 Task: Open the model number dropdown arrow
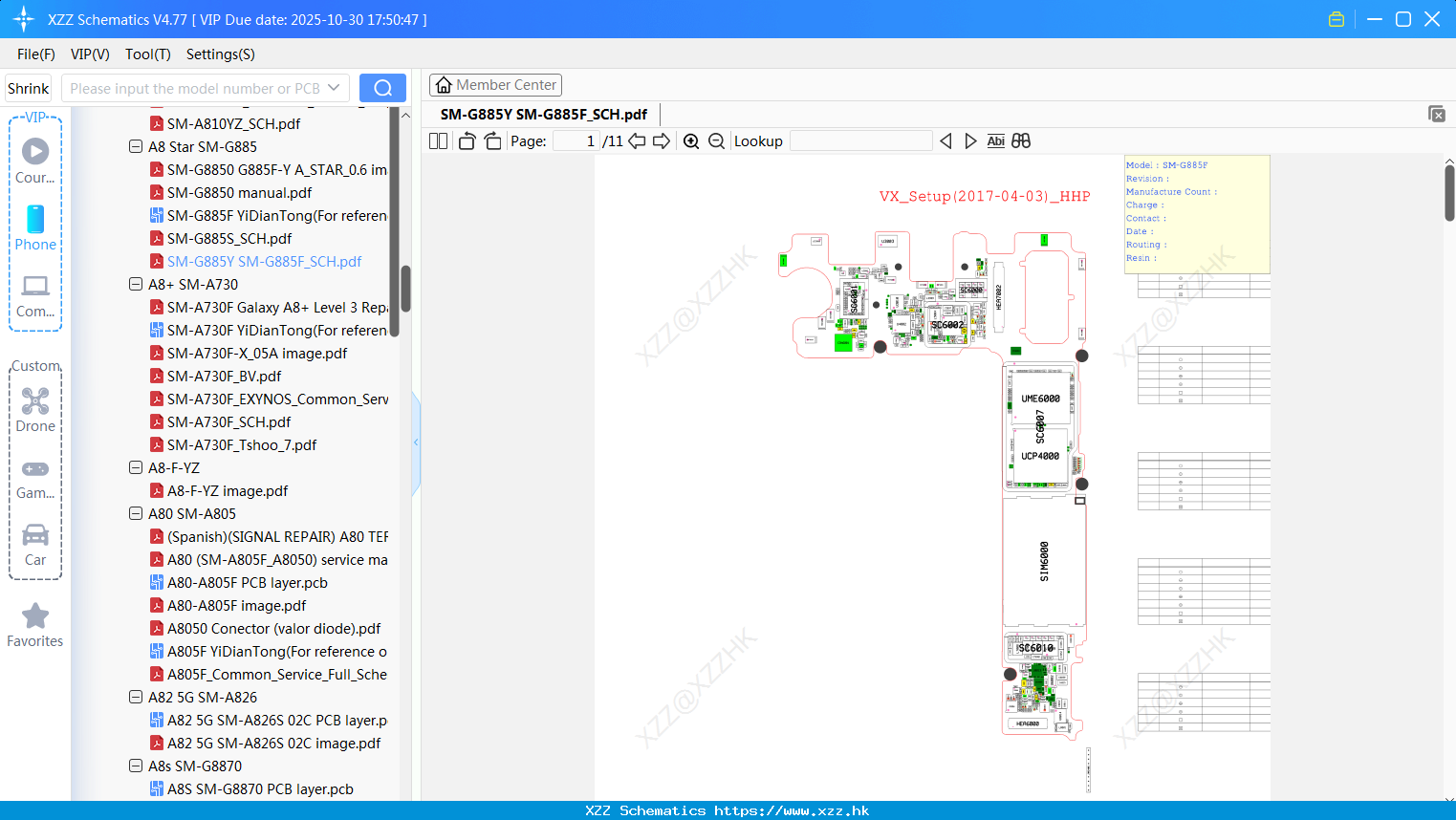click(x=334, y=88)
